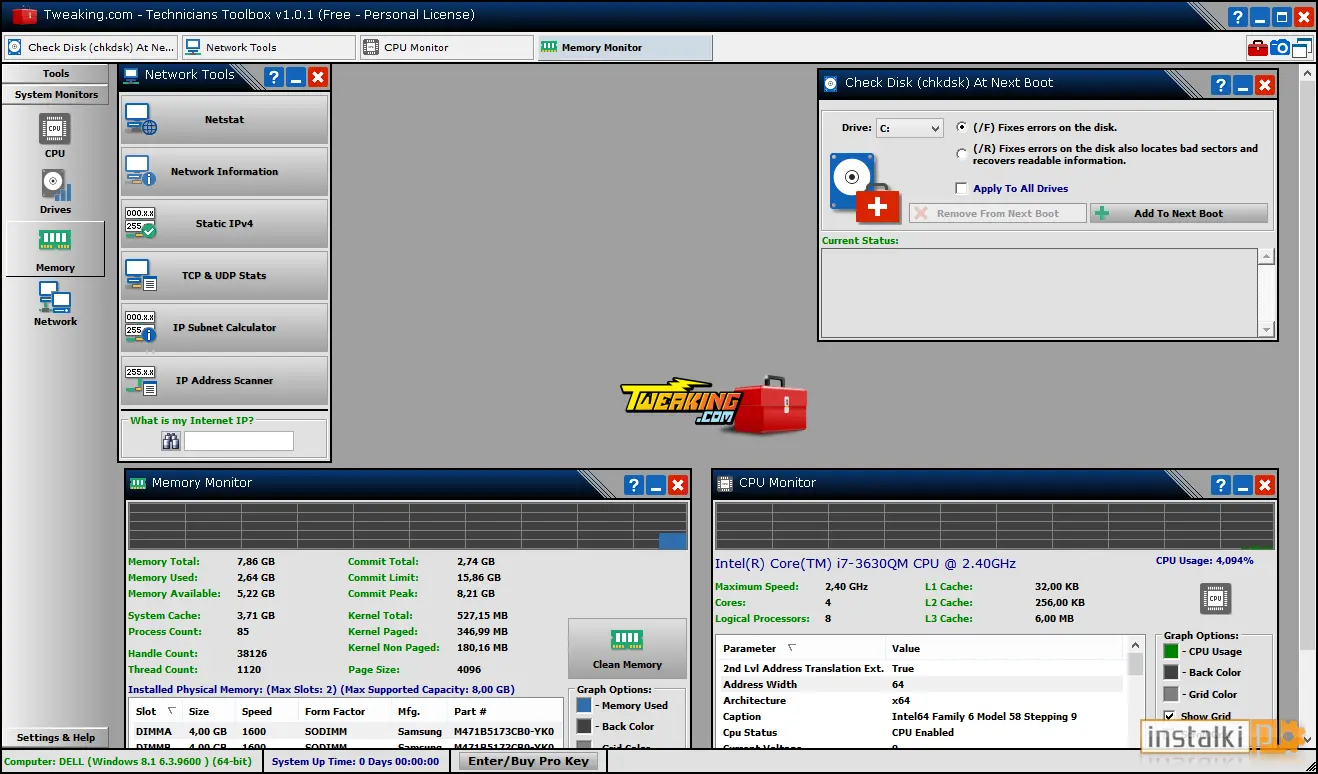
Task: Sort by the Slot column header
Action: pos(157,711)
